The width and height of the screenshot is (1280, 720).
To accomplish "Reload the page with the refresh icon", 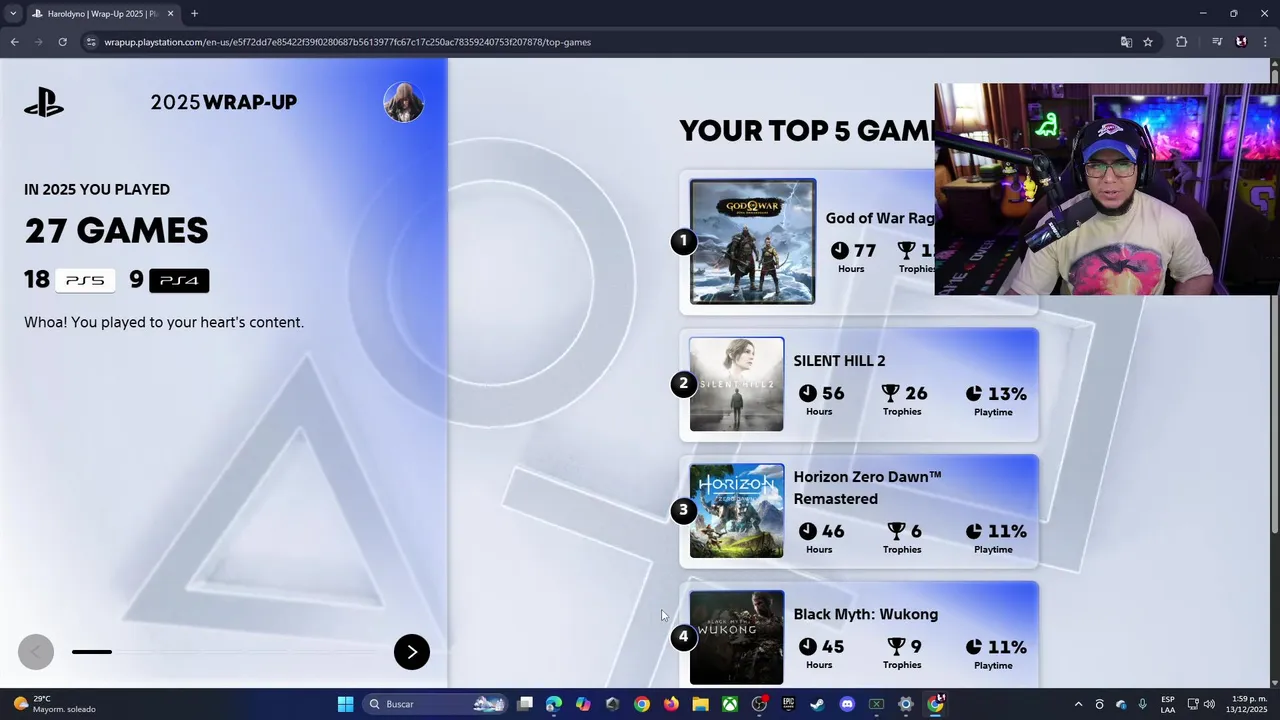I will (x=62, y=42).
